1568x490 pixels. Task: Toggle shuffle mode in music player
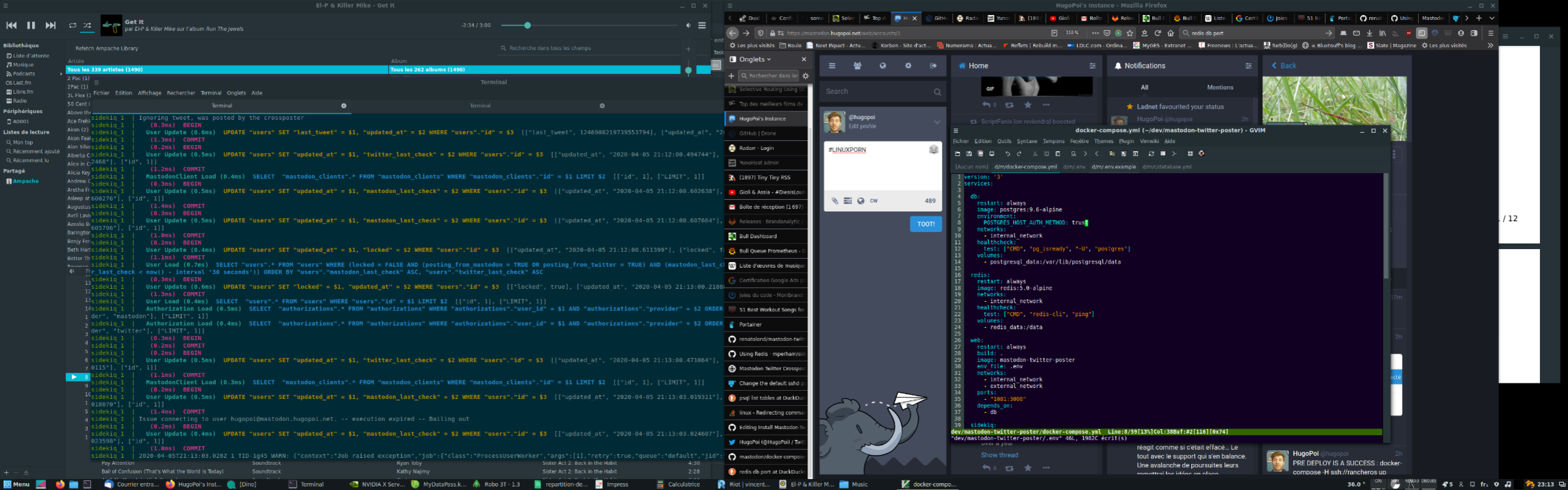click(87, 25)
